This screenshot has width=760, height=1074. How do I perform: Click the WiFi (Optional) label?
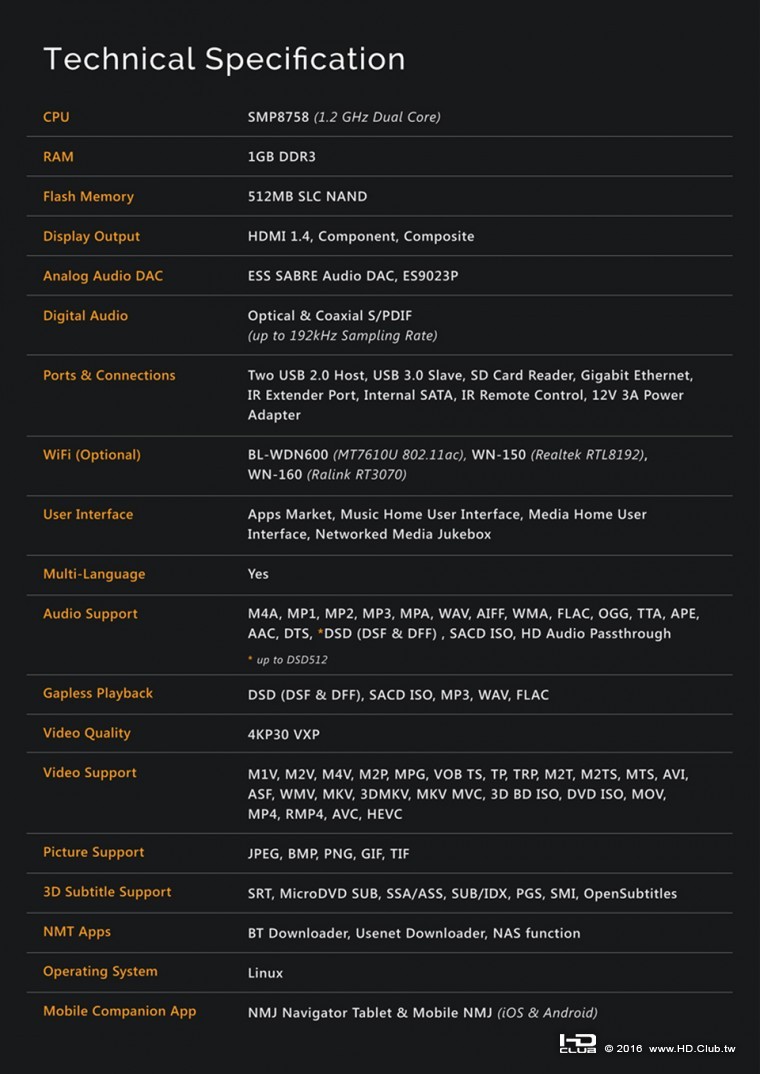click(x=91, y=455)
